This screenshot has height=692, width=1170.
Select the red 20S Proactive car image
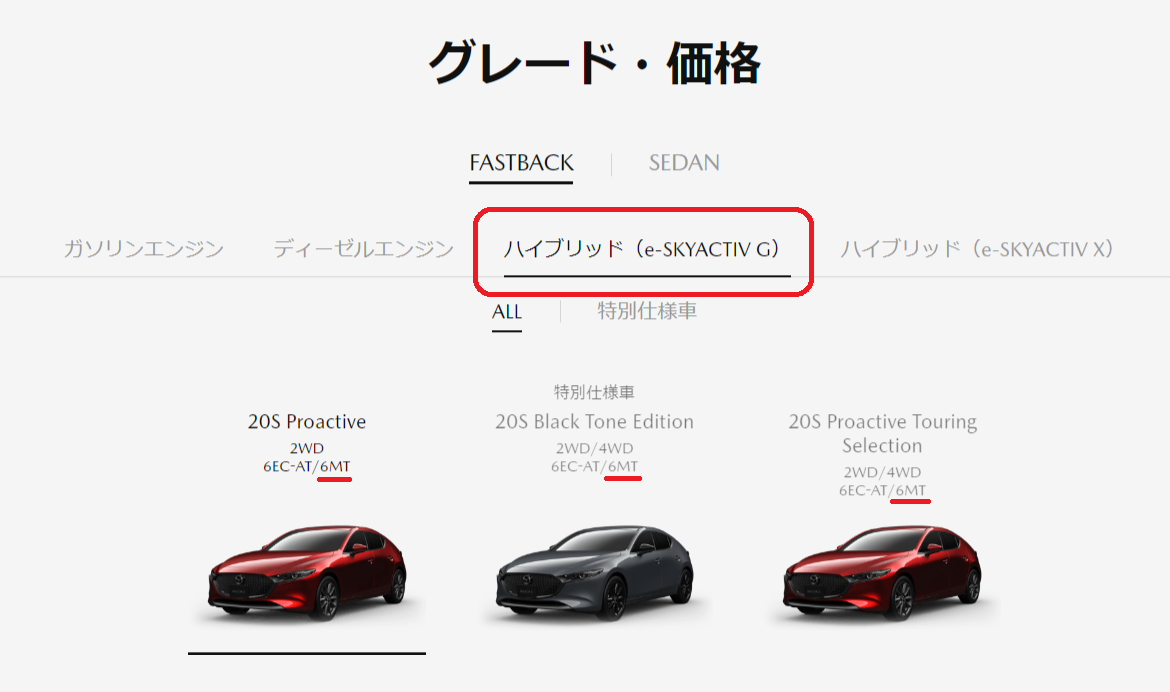[x=307, y=572]
